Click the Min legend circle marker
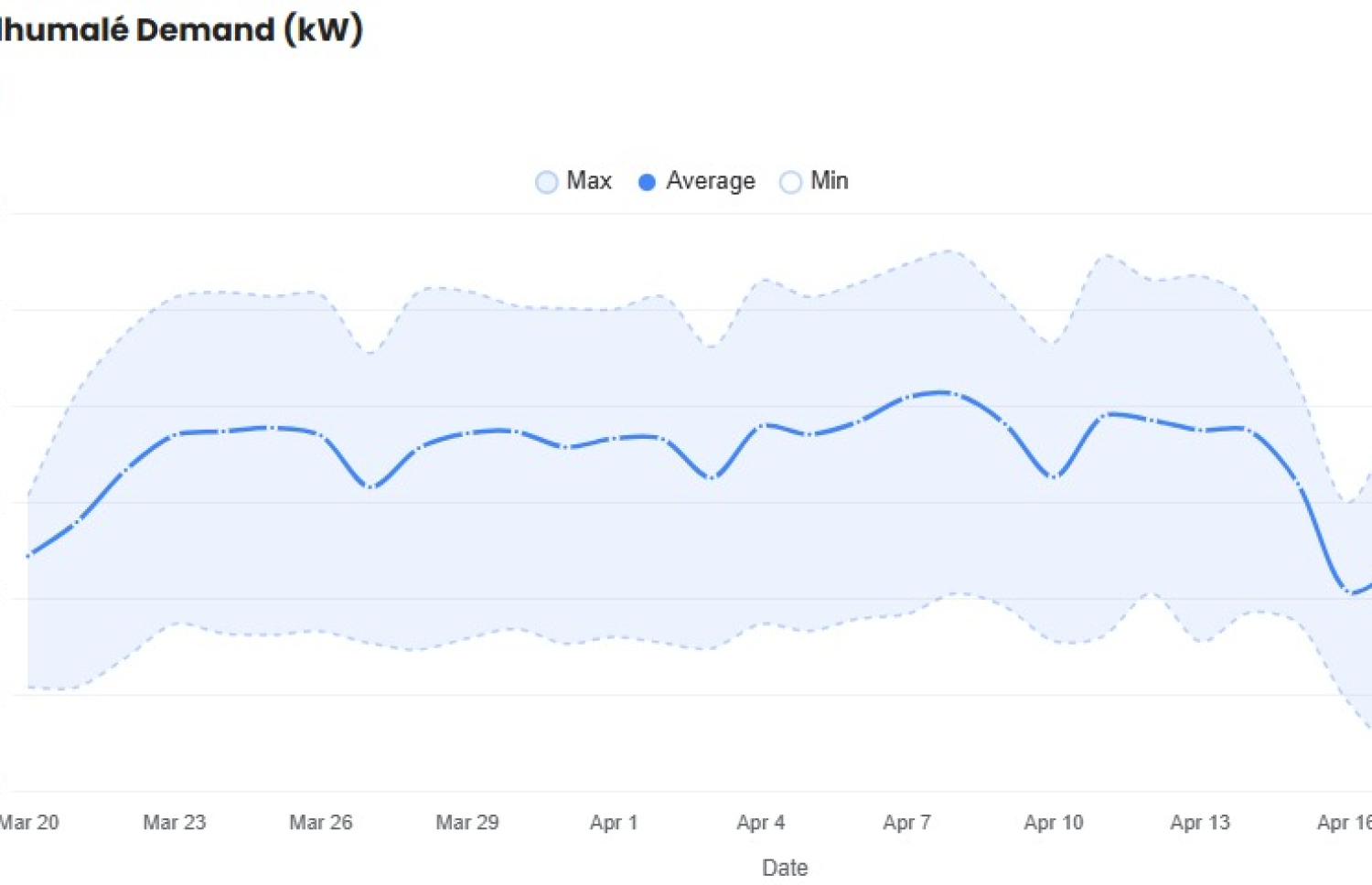1372x885 pixels. 790,182
